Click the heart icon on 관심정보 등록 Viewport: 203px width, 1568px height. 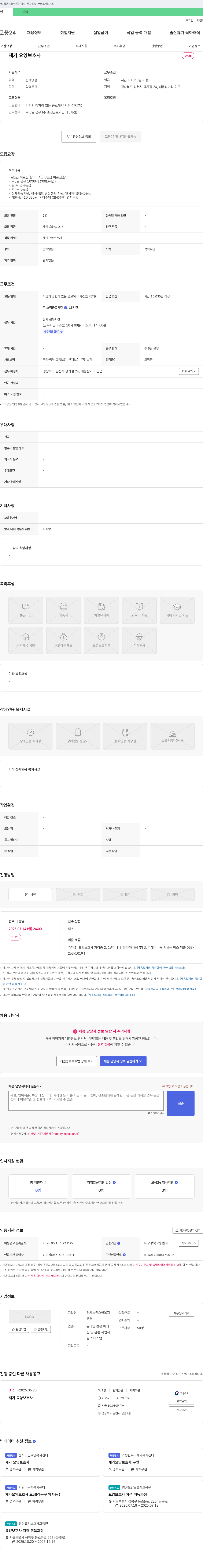click(x=69, y=136)
